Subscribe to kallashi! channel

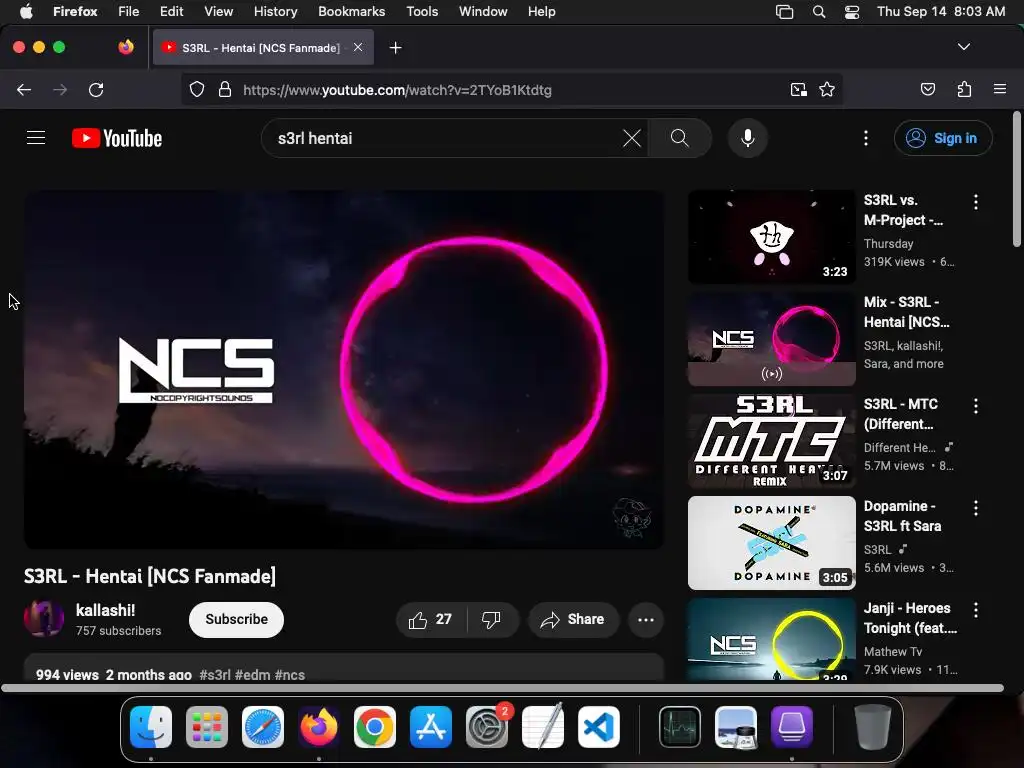236,619
